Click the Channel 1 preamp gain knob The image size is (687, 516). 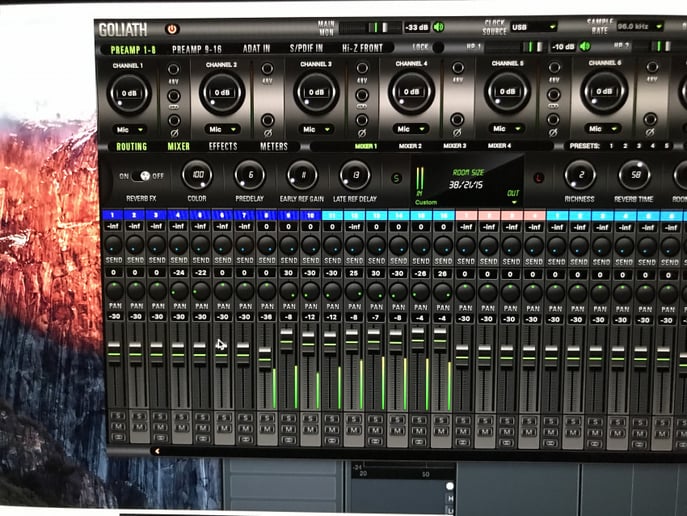[x=129, y=93]
